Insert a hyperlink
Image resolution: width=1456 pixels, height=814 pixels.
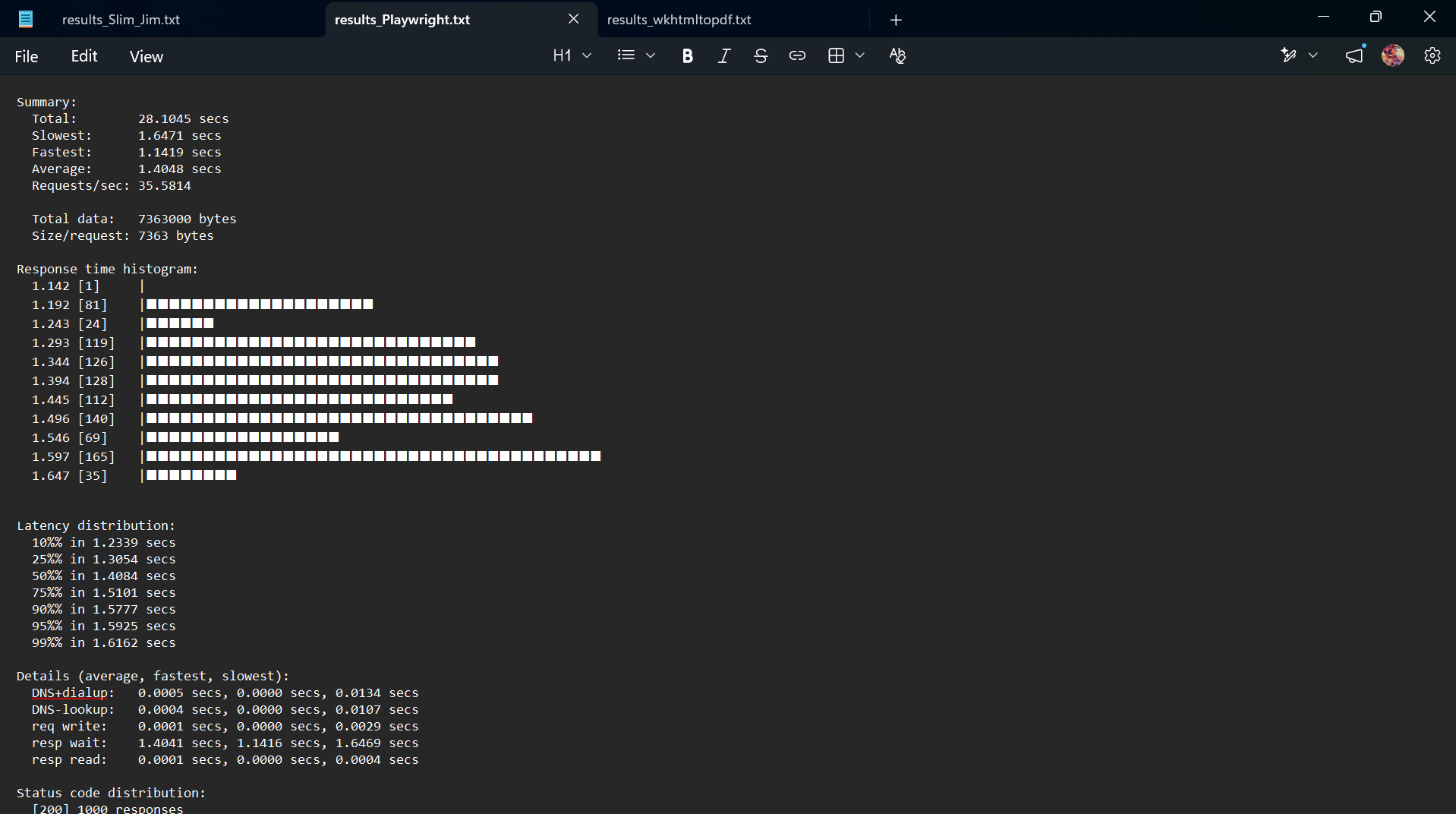pyautogui.click(x=797, y=55)
